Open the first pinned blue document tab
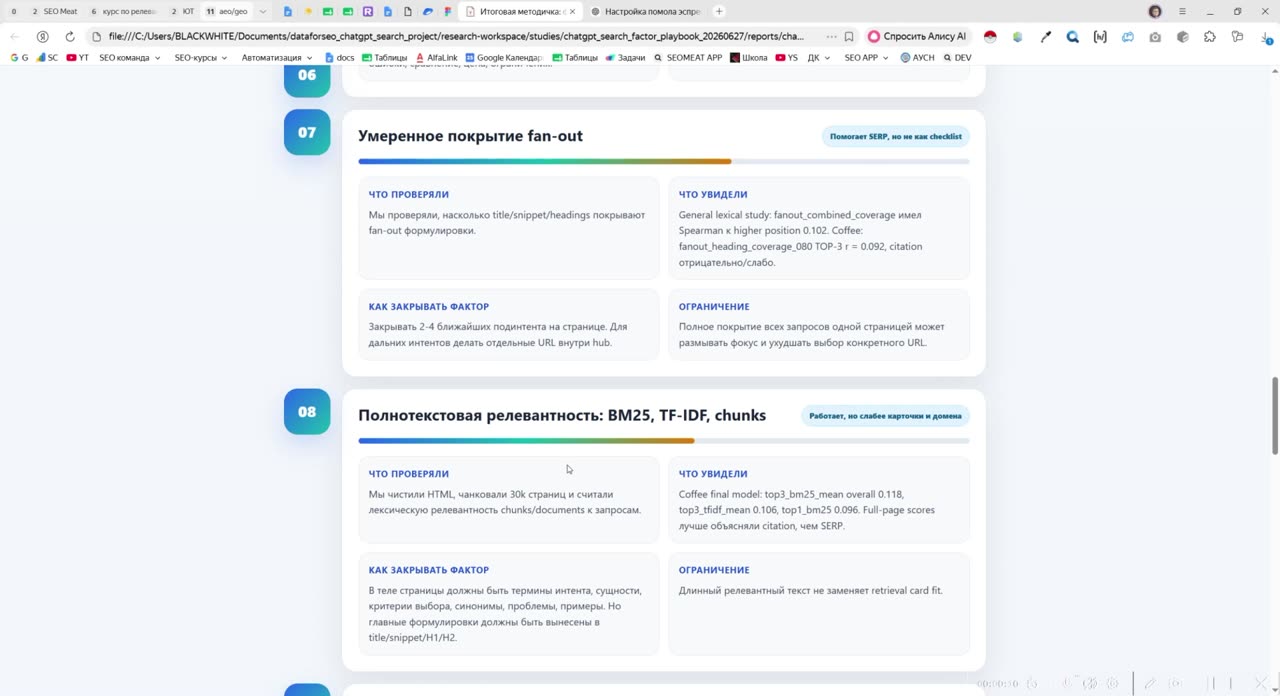 point(288,11)
